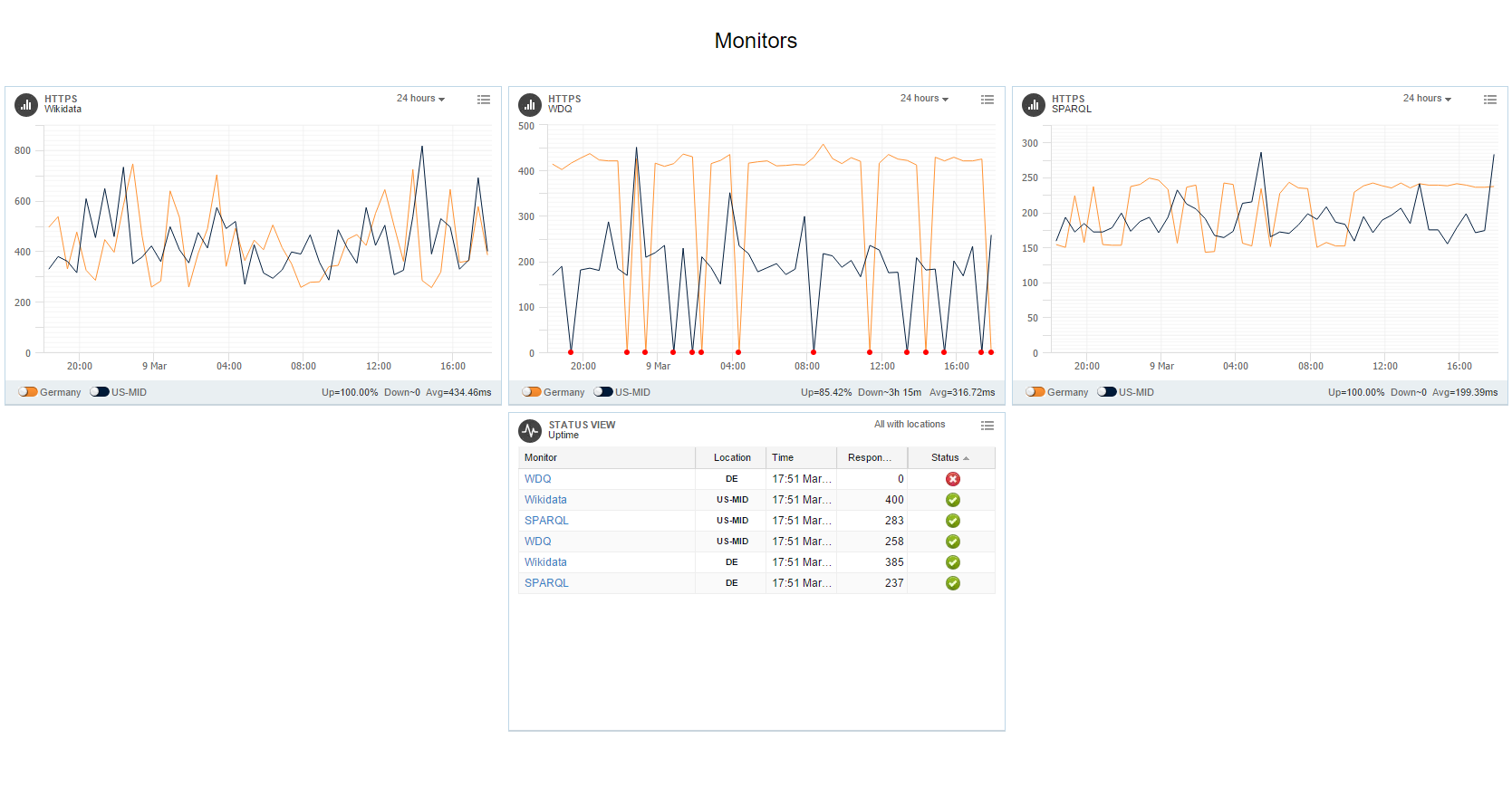Click response value 237 in table

coord(894,583)
